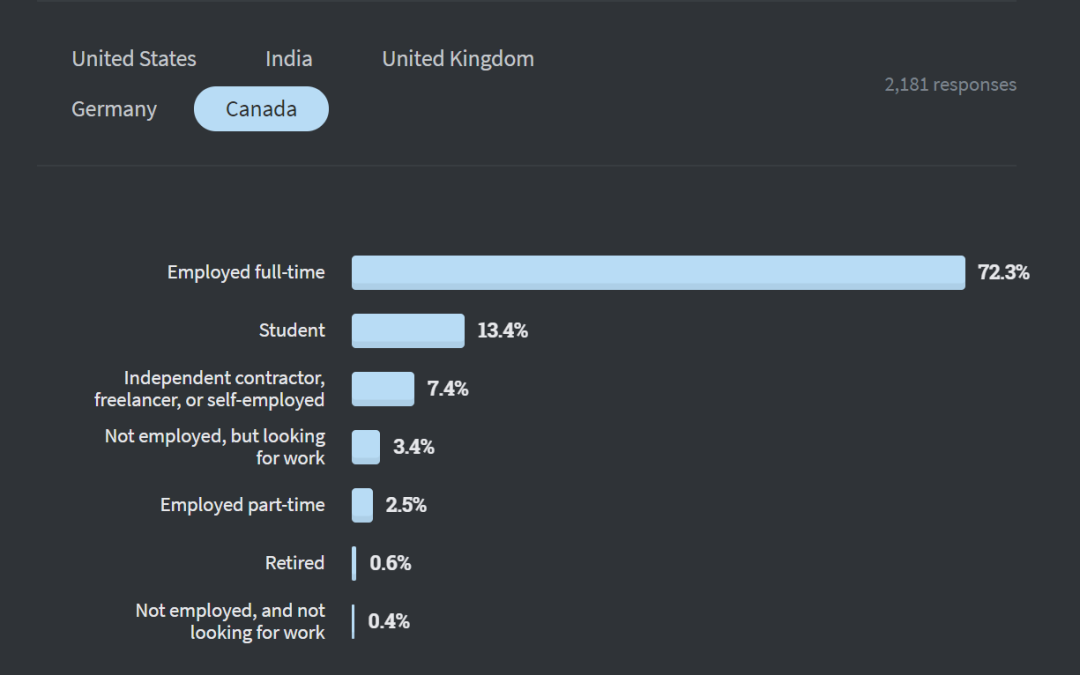The height and width of the screenshot is (675, 1080).
Task: Click the selected Canada tab
Action: [261, 109]
